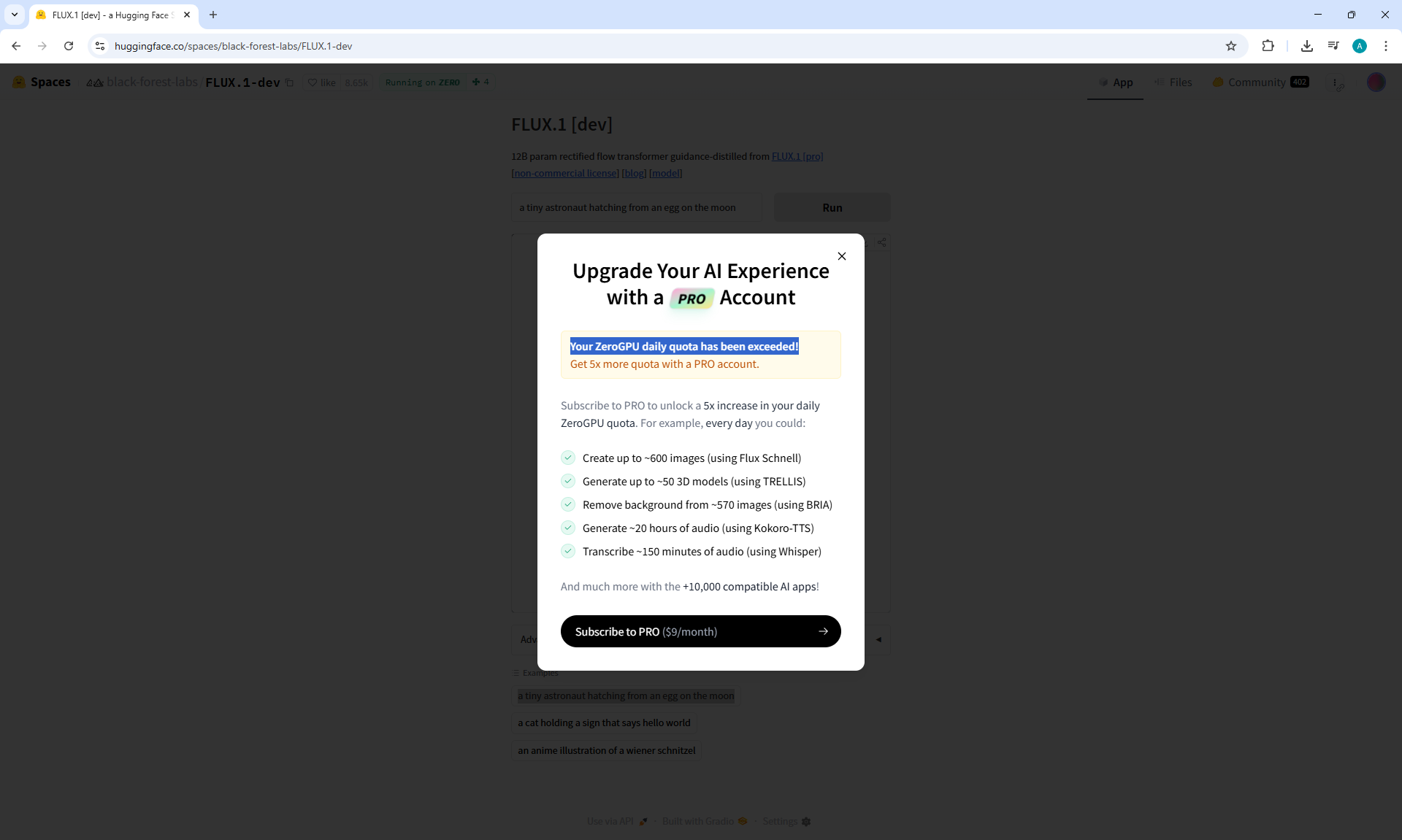
Task: Open Chrome profile avatar
Action: [1359, 46]
